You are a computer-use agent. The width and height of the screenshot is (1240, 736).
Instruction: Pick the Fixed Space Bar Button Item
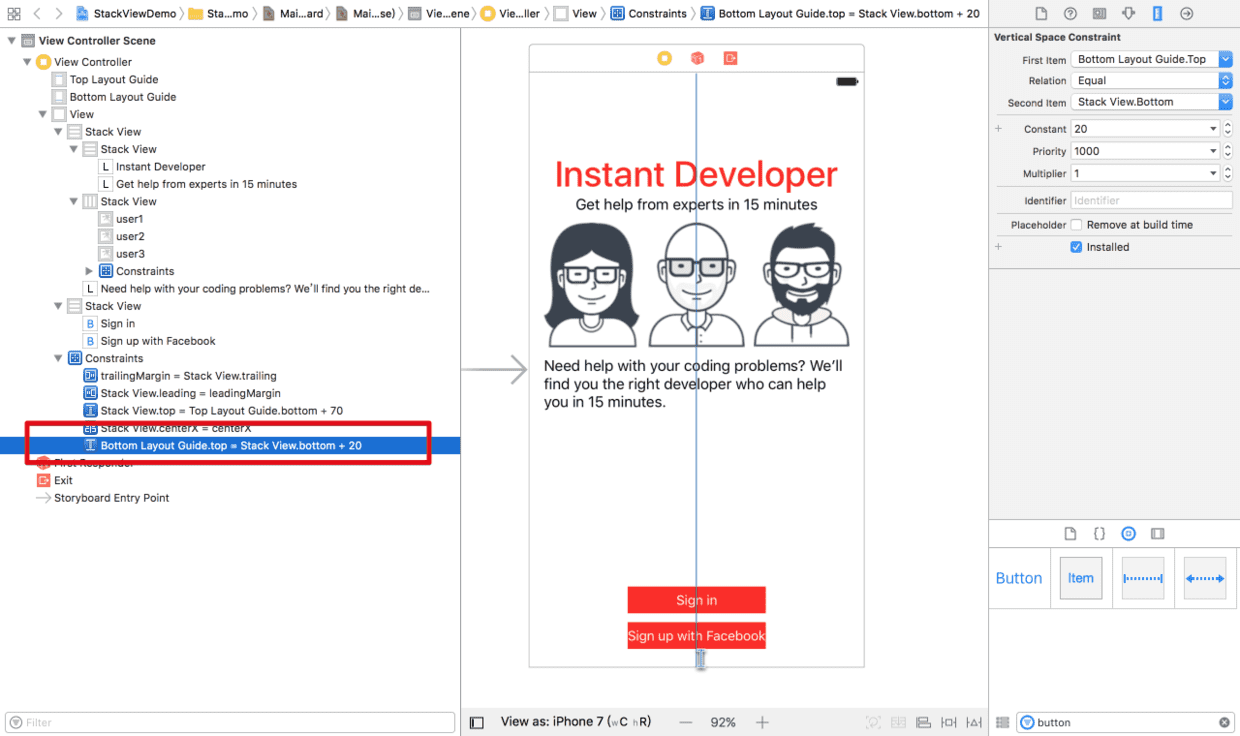[x=1143, y=578]
